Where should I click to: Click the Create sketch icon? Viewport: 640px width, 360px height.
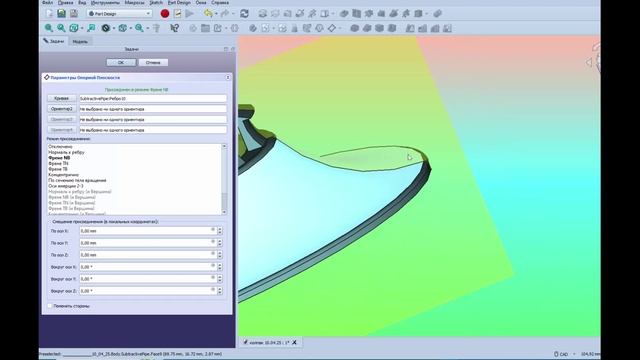point(266,28)
